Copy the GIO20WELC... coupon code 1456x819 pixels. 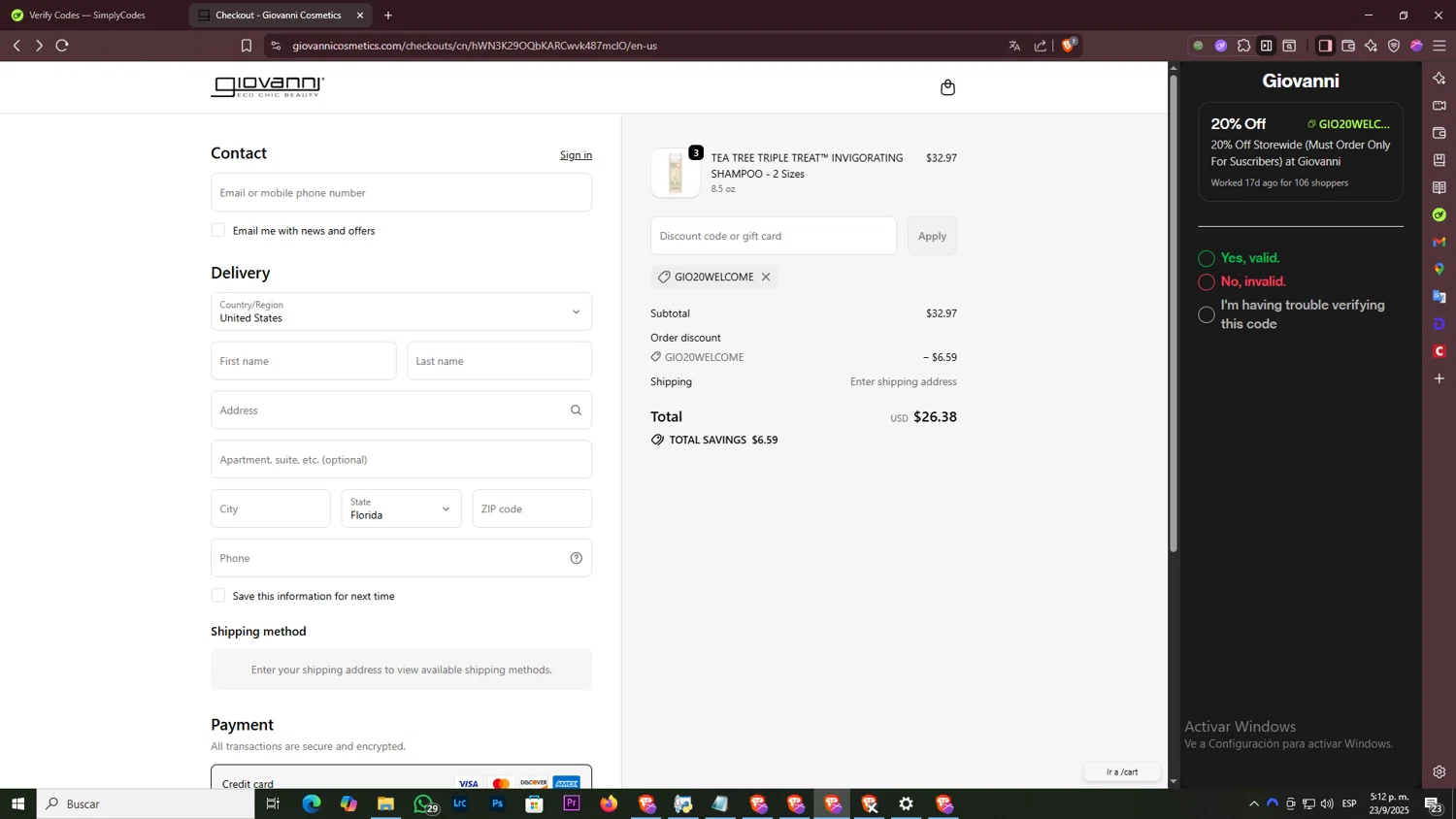coord(1348,124)
